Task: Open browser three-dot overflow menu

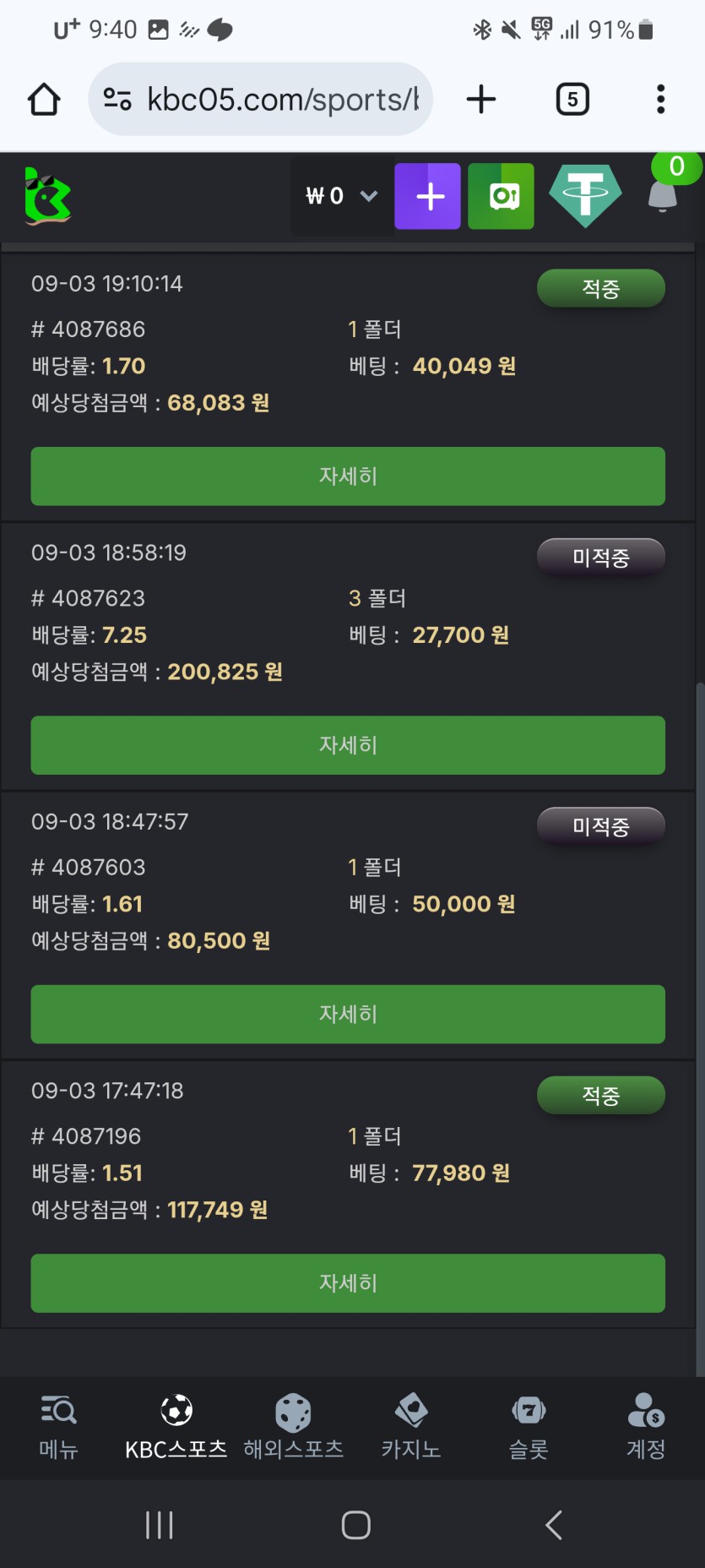Action: tap(660, 100)
